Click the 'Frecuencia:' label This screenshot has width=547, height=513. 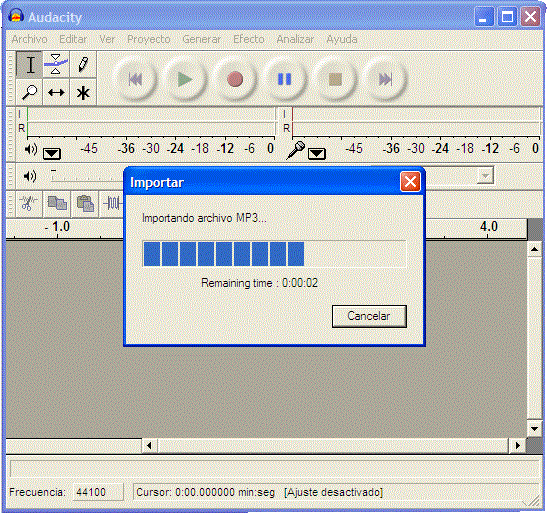[x=37, y=492]
